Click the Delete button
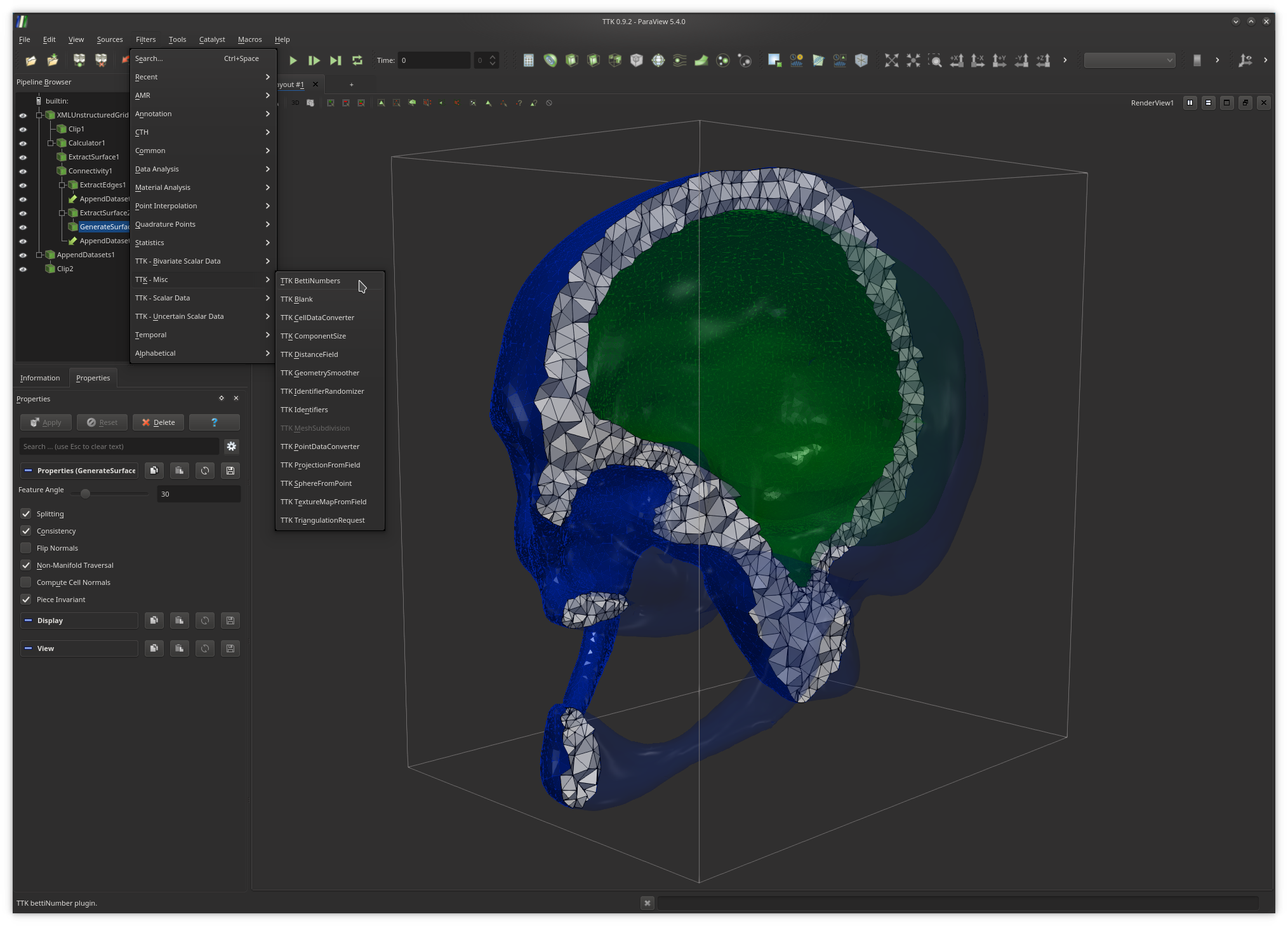 click(158, 422)
